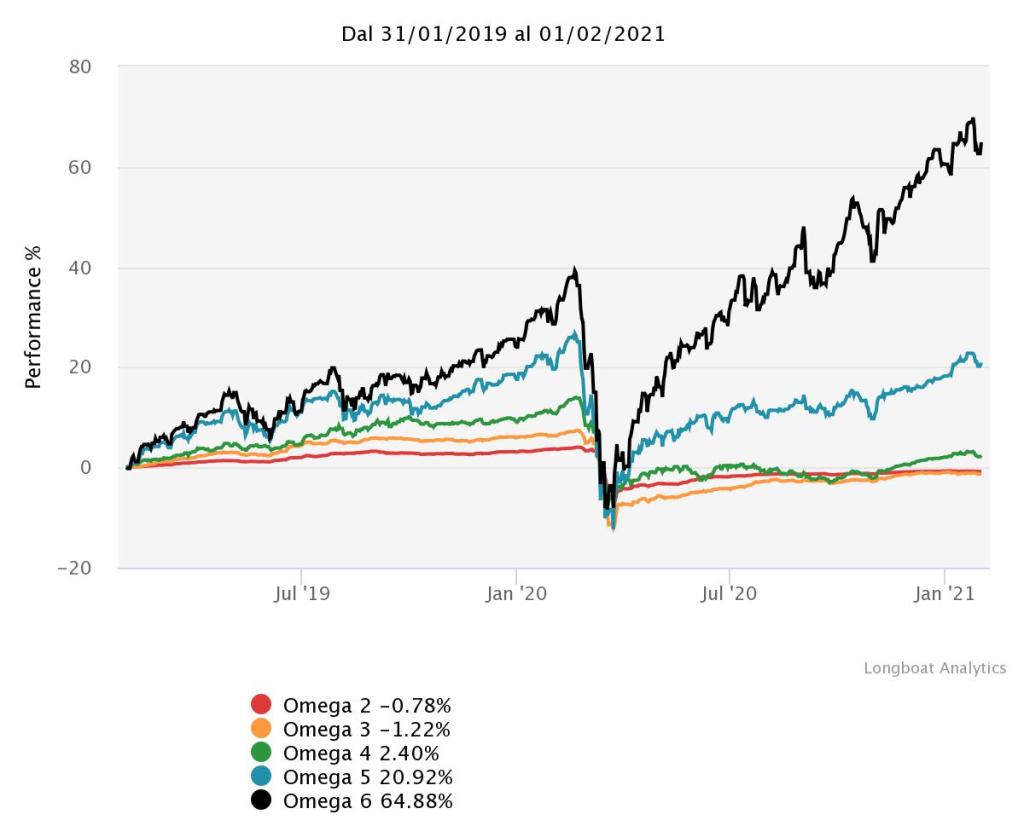Click the teal Omega 5 legend dot
Viewport: 1024px width, 820px height.
point(261,777)
